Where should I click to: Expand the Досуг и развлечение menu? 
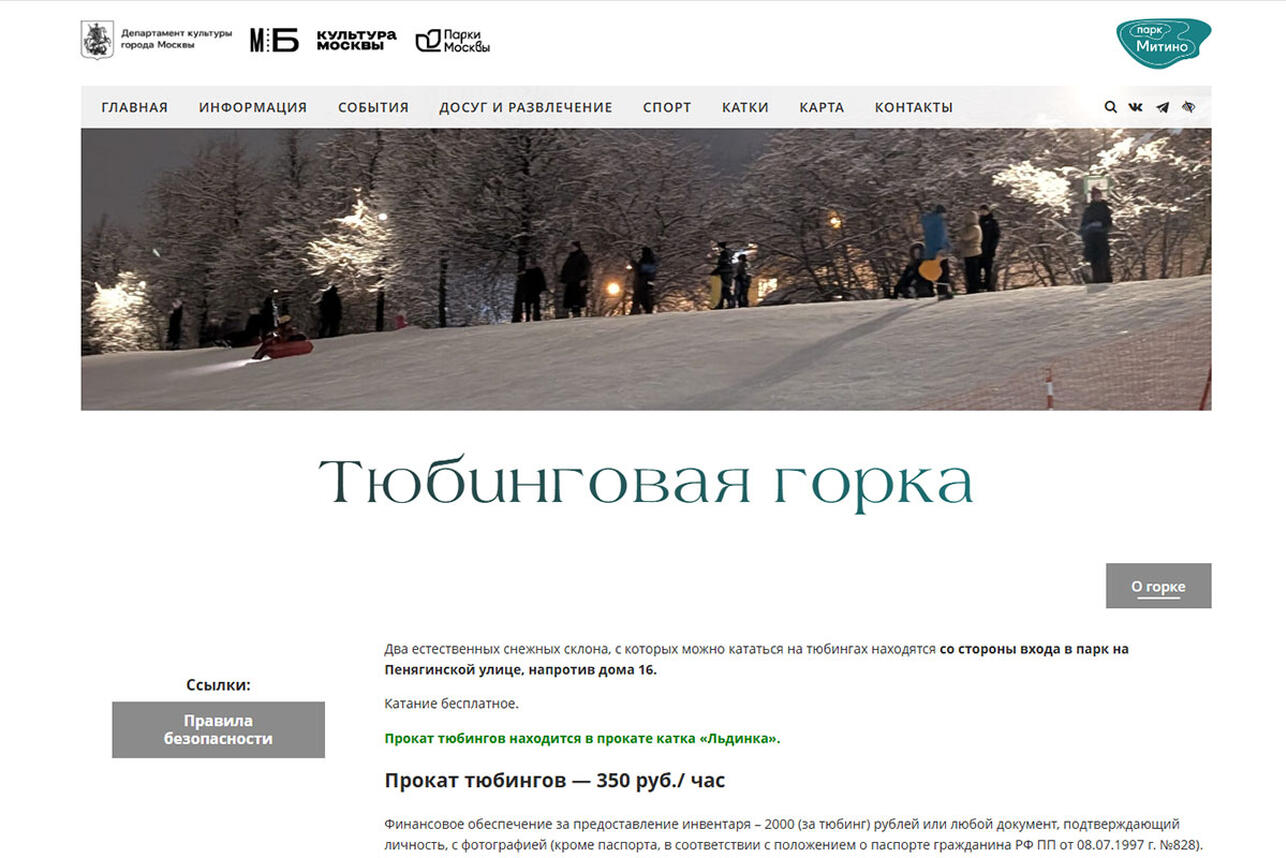[525, 107]
